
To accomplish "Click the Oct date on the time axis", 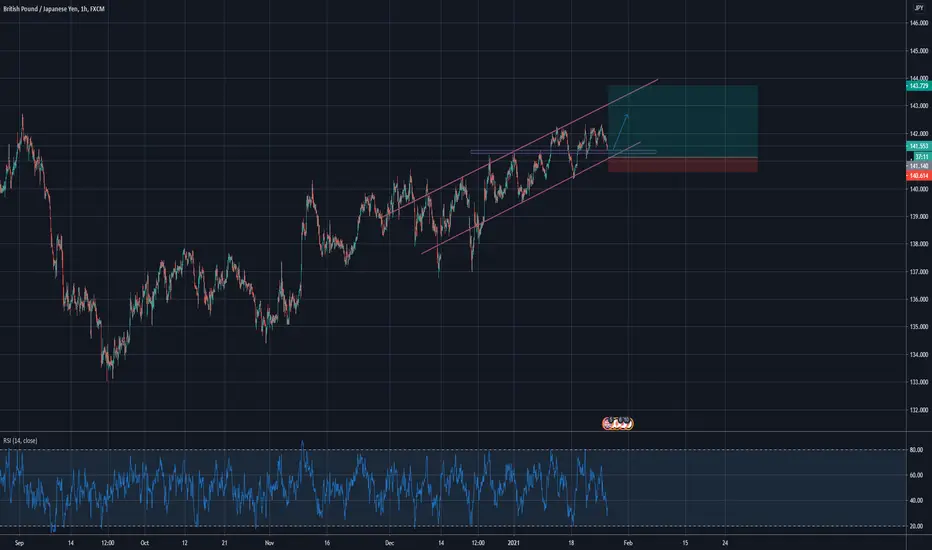I will pyautogui.click(x=144, y=543).
